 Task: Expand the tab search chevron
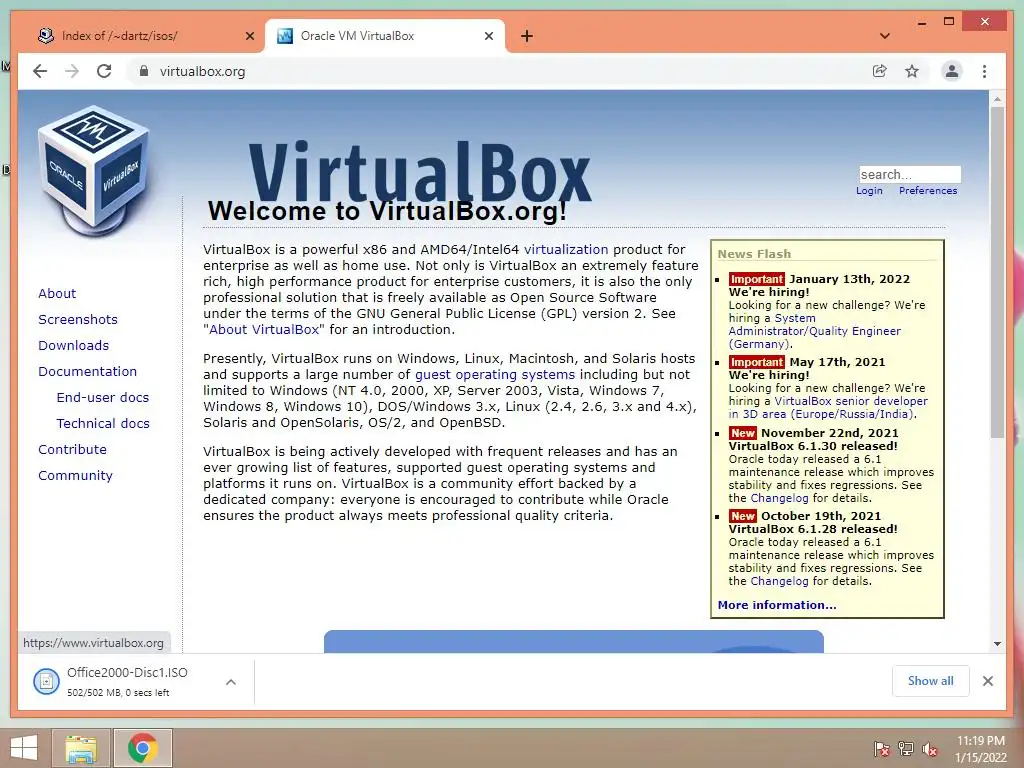pyautogui.click(x=884, y=36)
